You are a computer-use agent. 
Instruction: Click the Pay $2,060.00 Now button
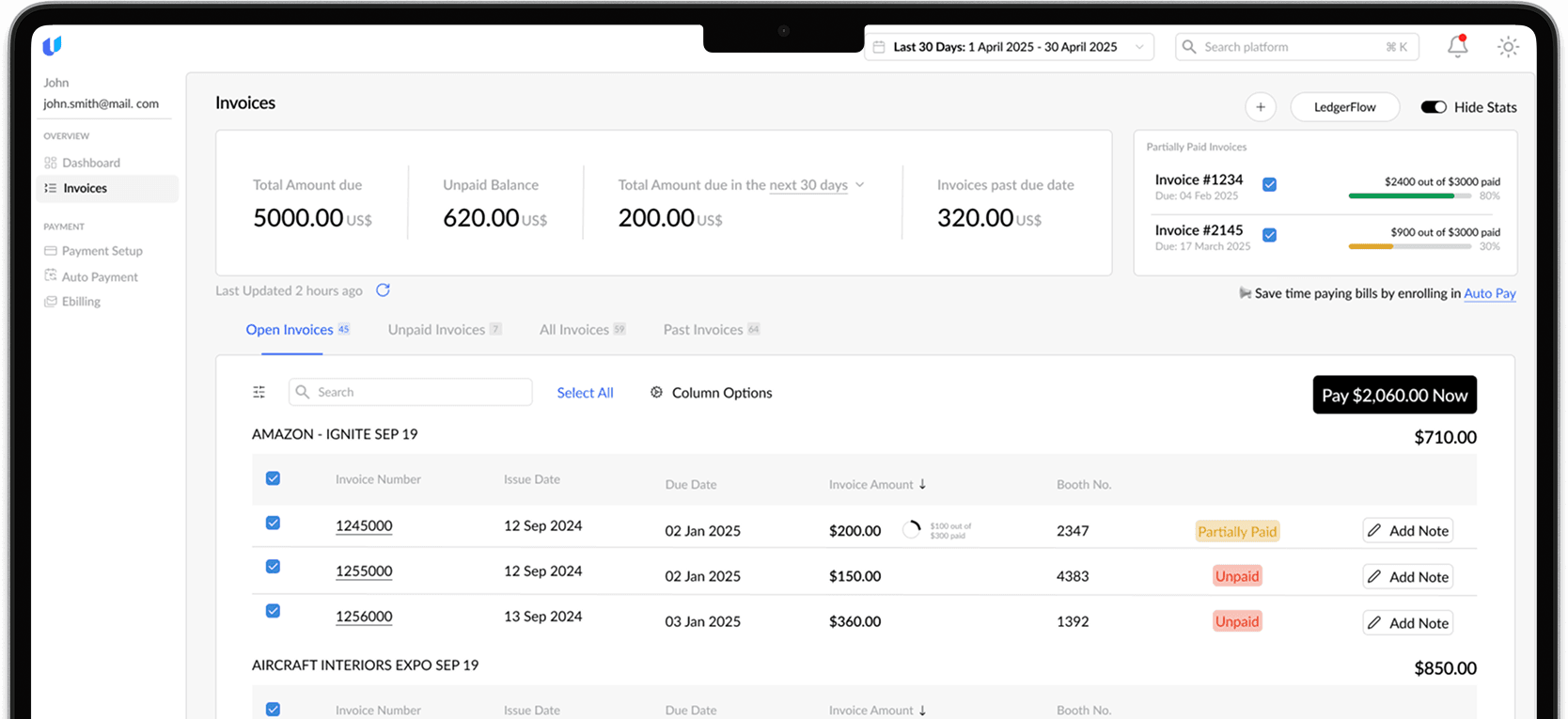pos(1394,396)
